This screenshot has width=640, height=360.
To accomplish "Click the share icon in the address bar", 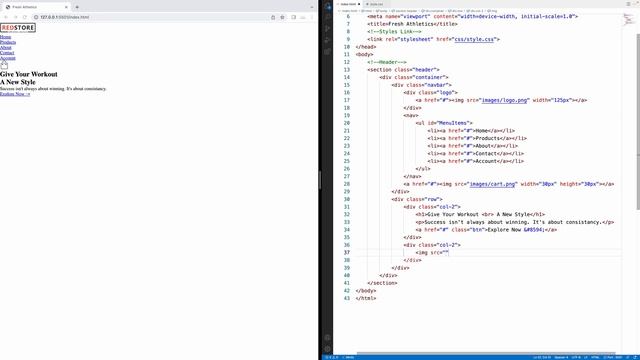I will (x=273, y=17).
